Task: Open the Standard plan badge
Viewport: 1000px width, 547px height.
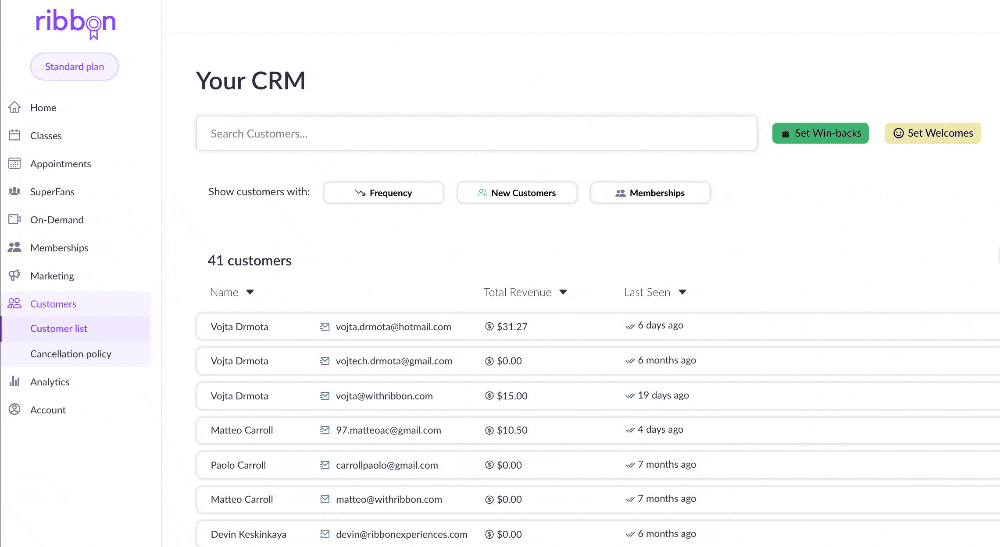Action: 75,67
